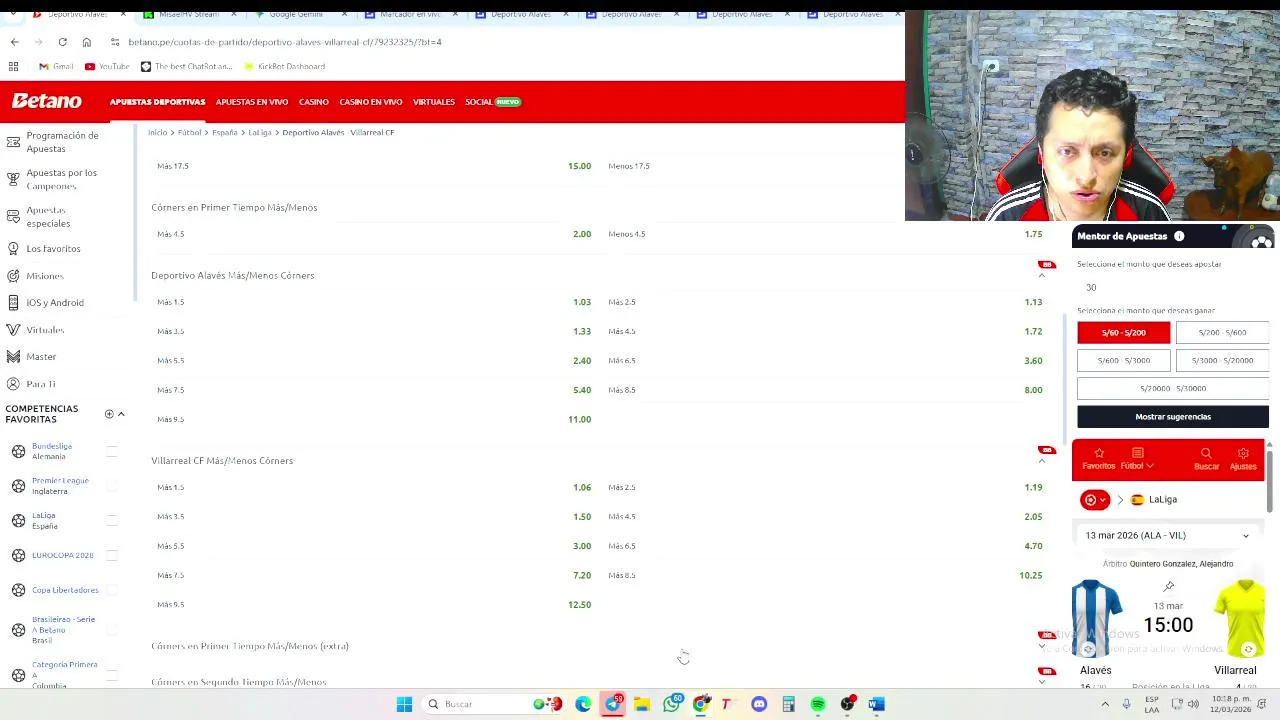Tick the checkbox next to Copa Libertadores
This screenshot has height=720, width=1280.
tap(112, 590)
